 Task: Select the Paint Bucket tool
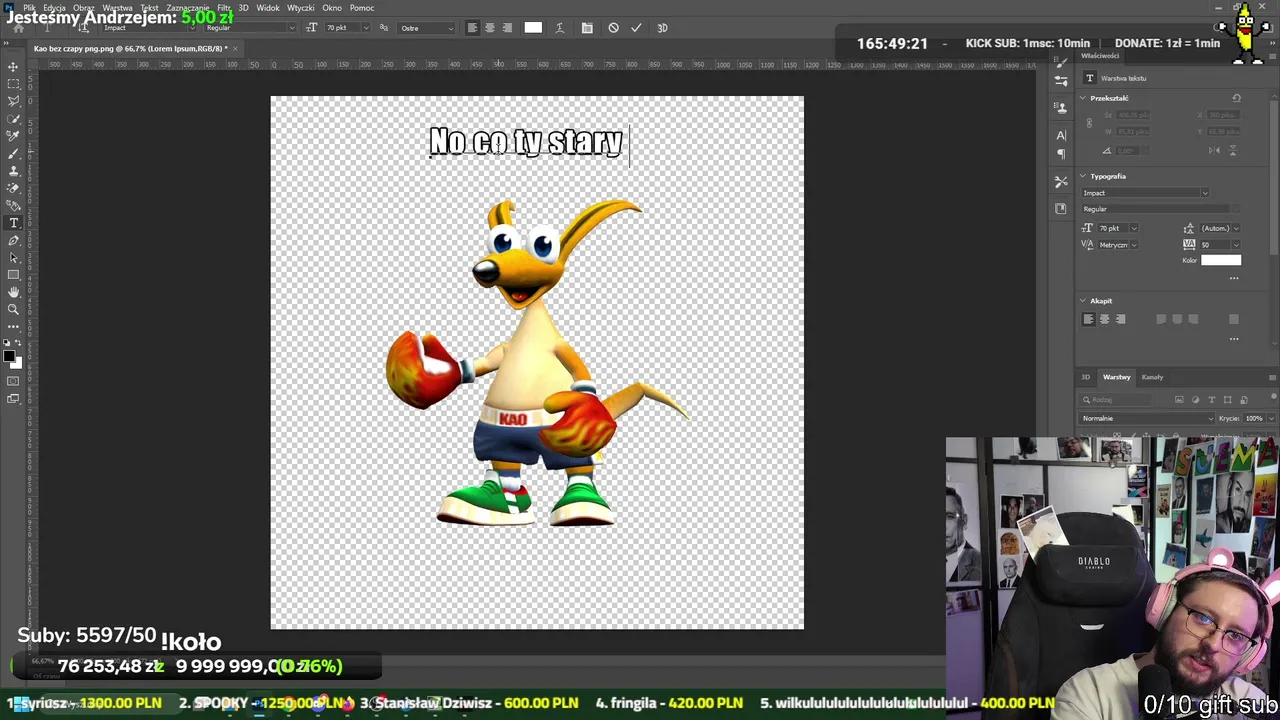[13, 205]
